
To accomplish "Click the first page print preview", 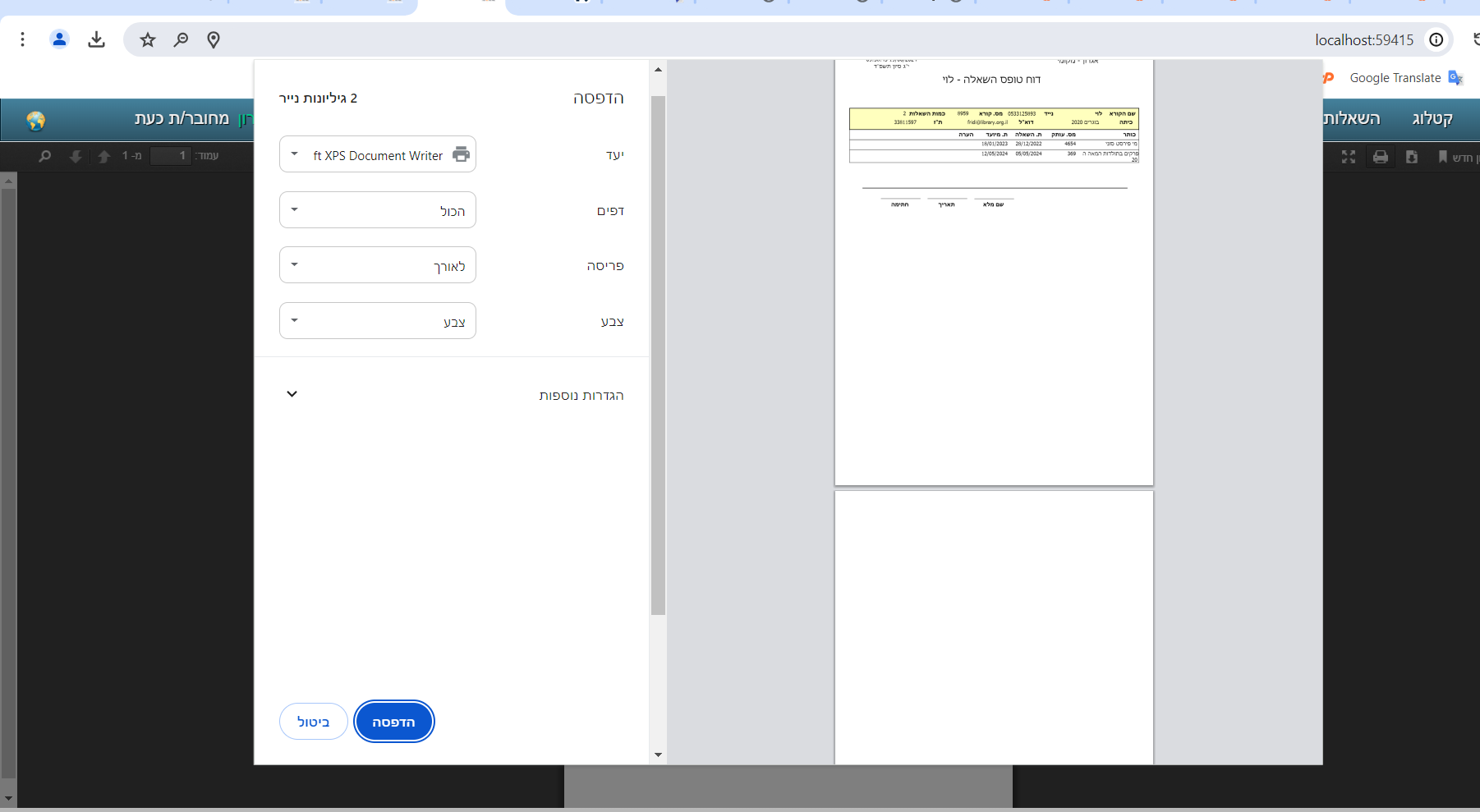I will 994,272.
